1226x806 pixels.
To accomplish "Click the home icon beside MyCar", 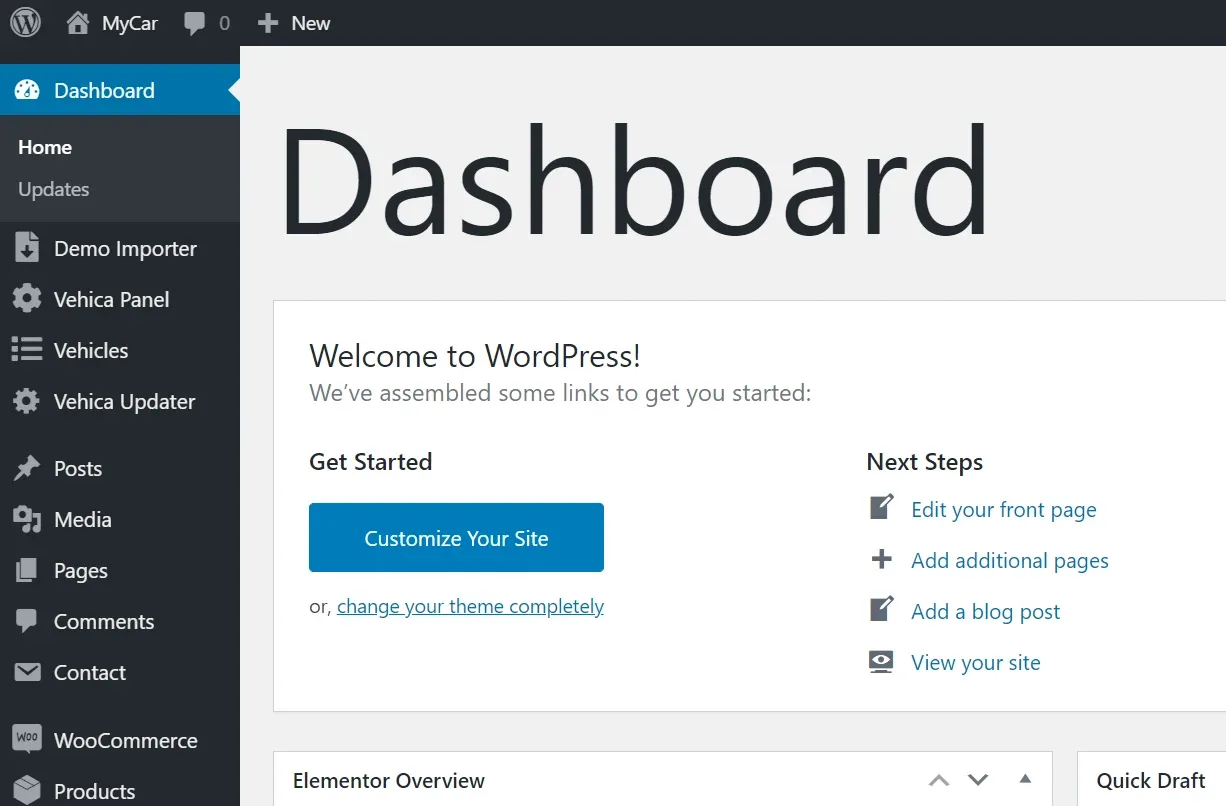I will click(x=78, y=22).
